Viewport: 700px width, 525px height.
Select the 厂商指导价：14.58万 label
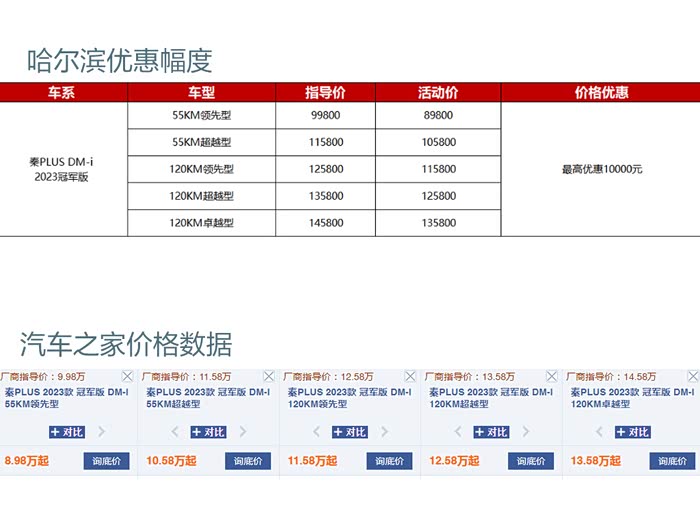pyautogui.click(x=611, y=377)
